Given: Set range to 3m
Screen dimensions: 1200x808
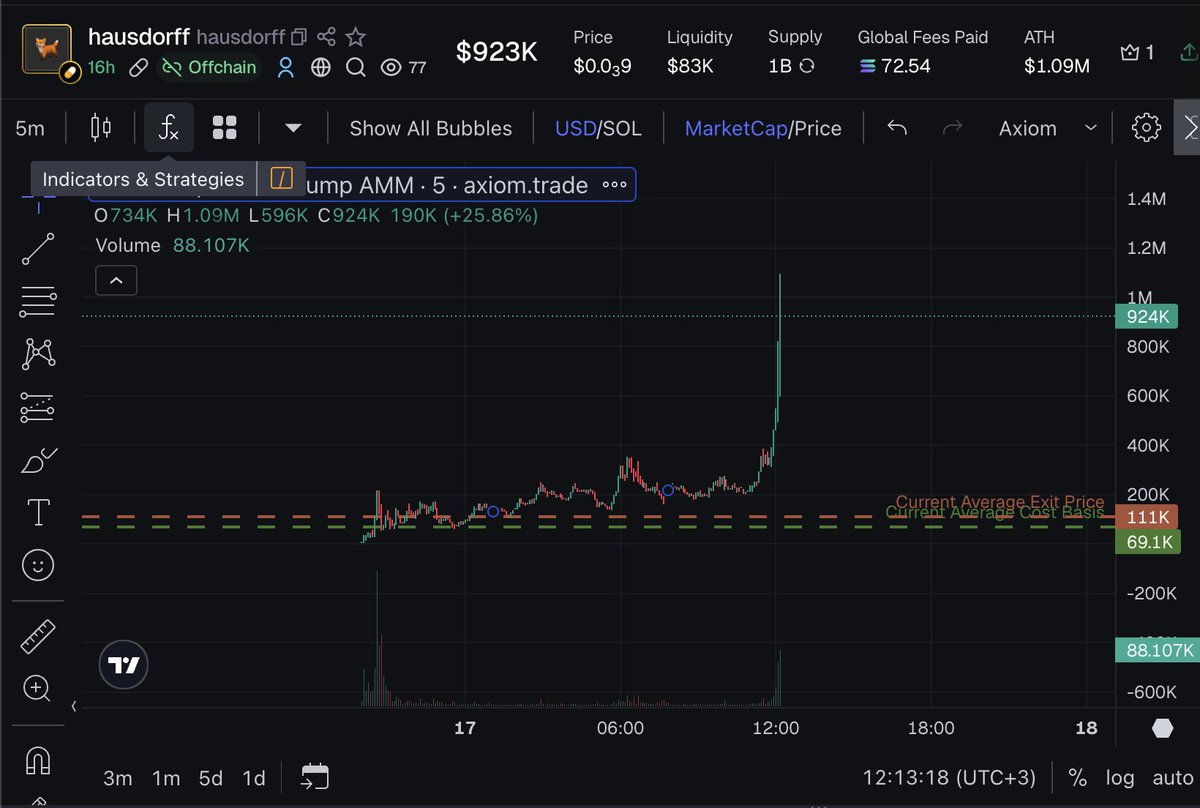Looking at the screenshot, I should coord(118,778).
